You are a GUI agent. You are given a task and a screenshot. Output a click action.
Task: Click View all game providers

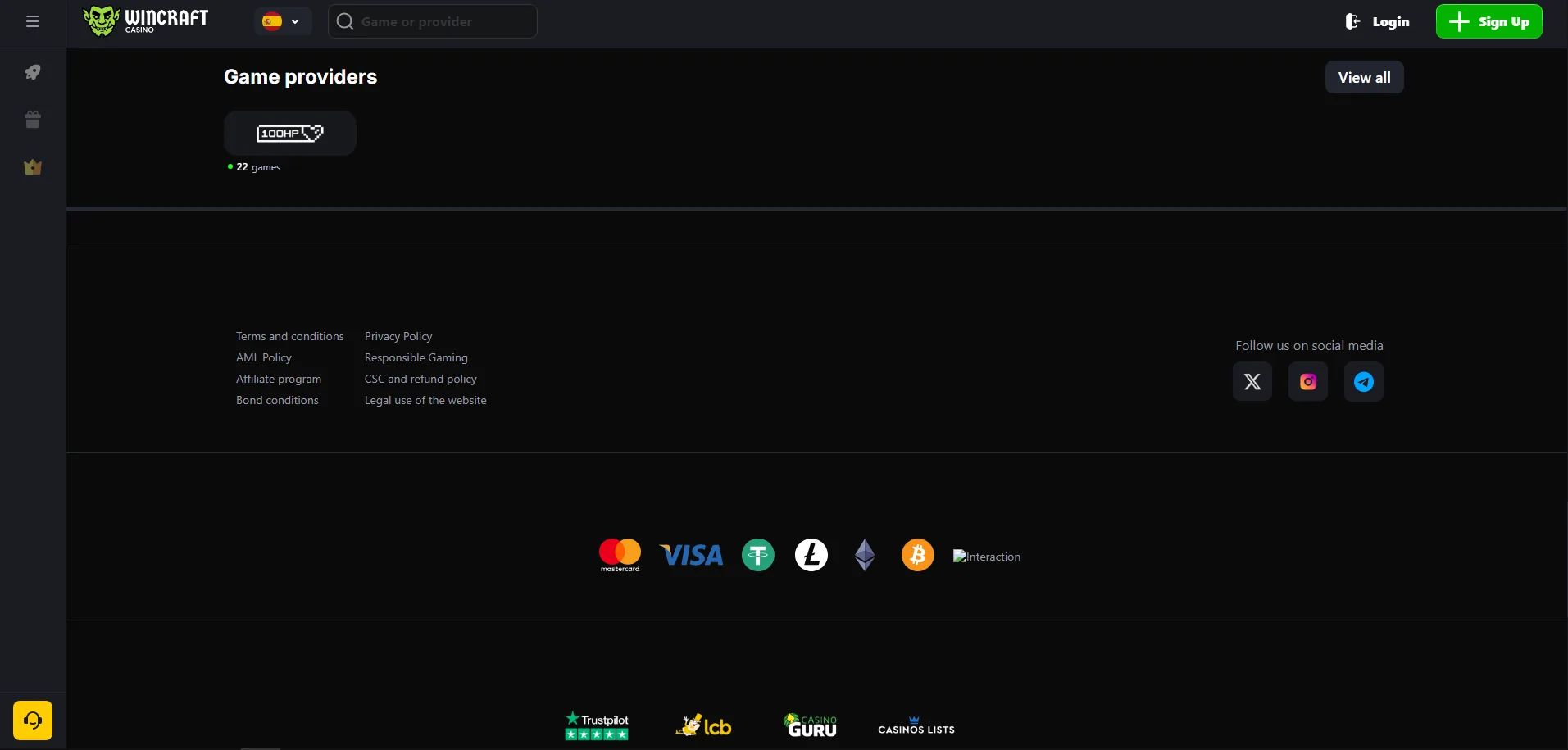pyautogui.click(x=1364, y=77)
